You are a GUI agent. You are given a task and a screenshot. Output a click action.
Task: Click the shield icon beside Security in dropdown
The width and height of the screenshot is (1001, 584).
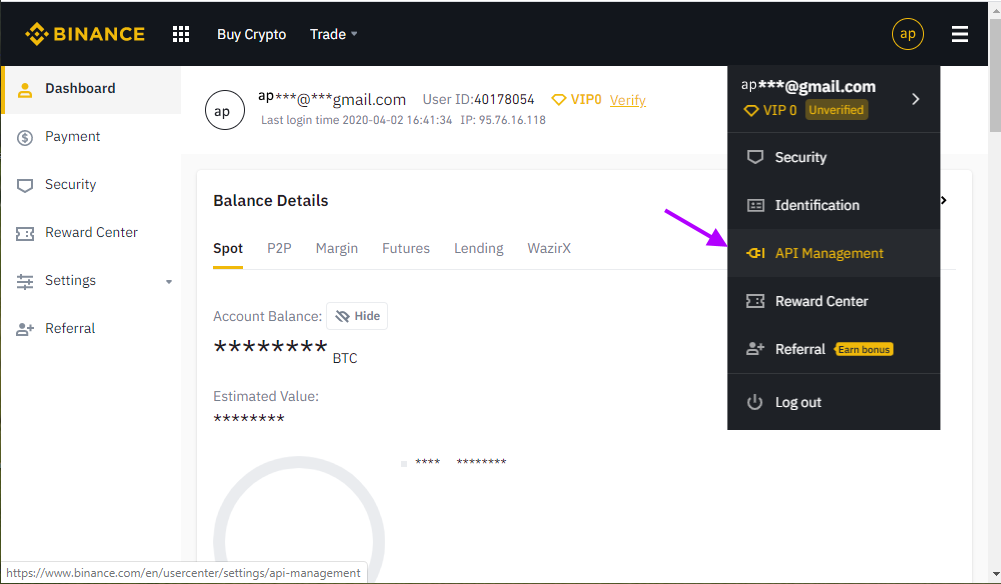755,157
